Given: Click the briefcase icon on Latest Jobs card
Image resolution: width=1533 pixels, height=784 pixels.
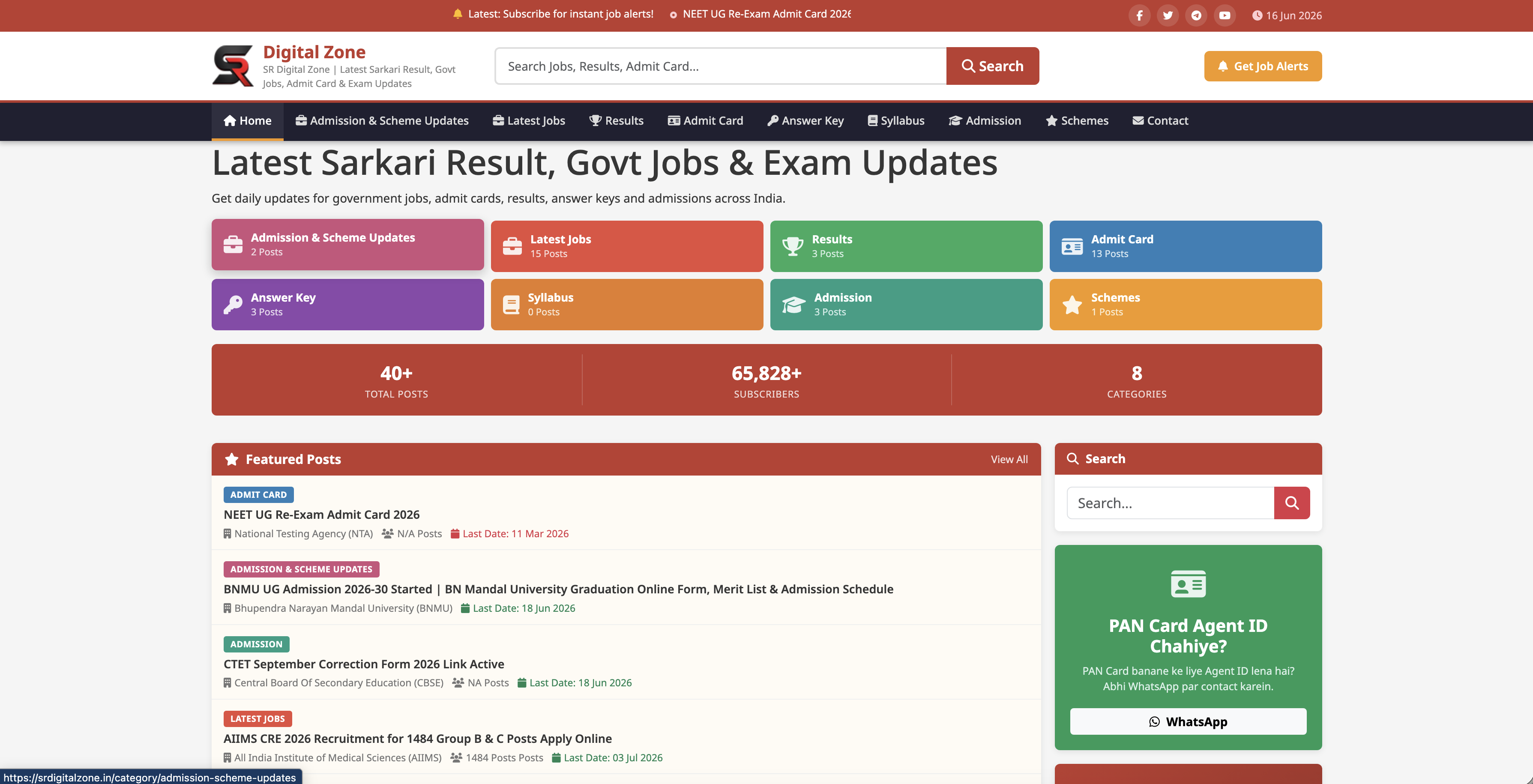Looking at the screenshot, I should (512, 246).
